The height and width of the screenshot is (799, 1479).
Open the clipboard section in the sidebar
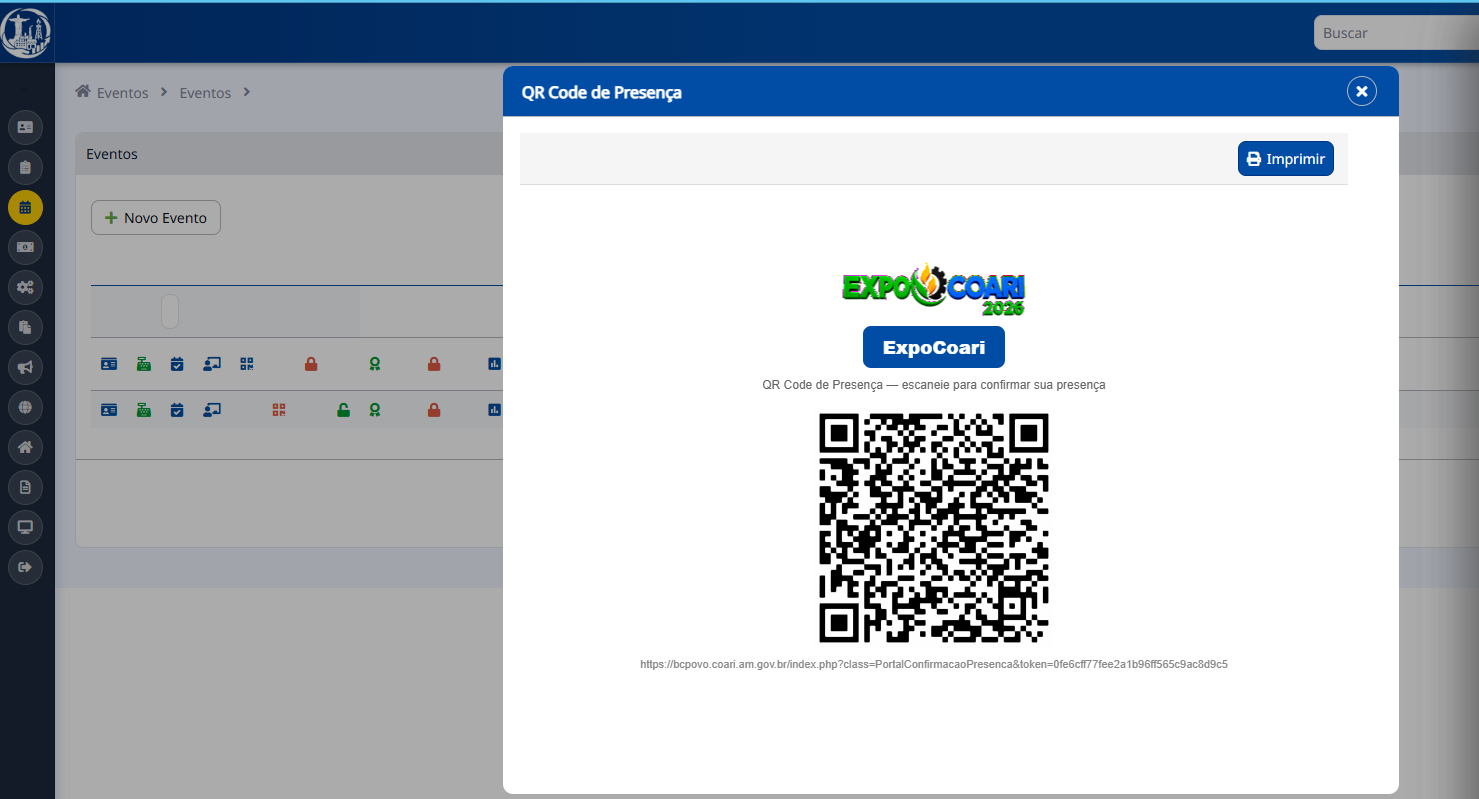click(25, 167)
